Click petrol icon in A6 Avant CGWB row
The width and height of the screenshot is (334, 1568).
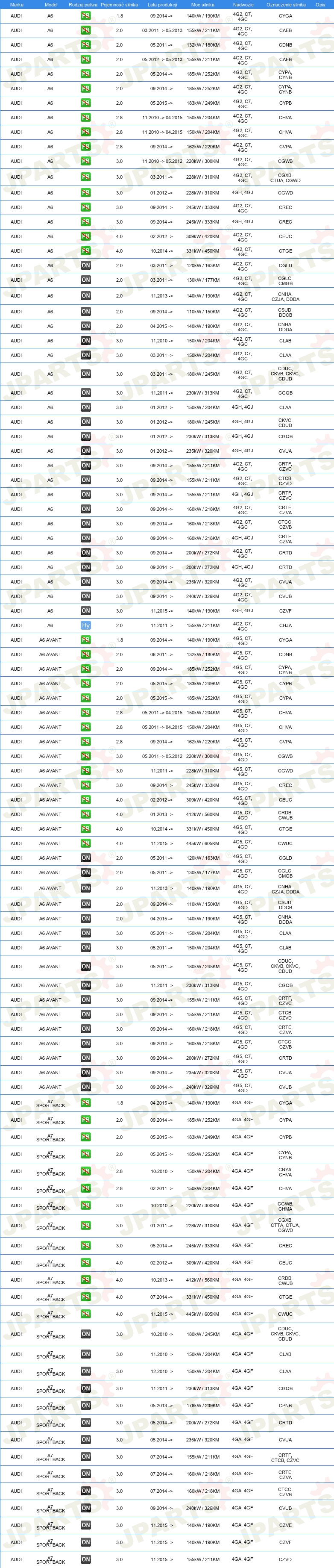point(86,757)
